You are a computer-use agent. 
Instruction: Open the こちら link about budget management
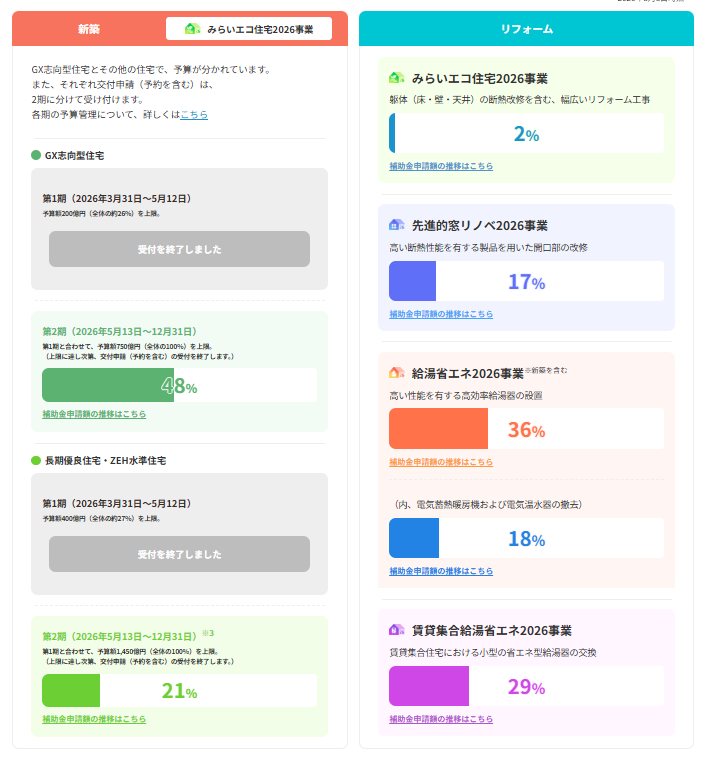pyautogui.click(x=194, y=114)
